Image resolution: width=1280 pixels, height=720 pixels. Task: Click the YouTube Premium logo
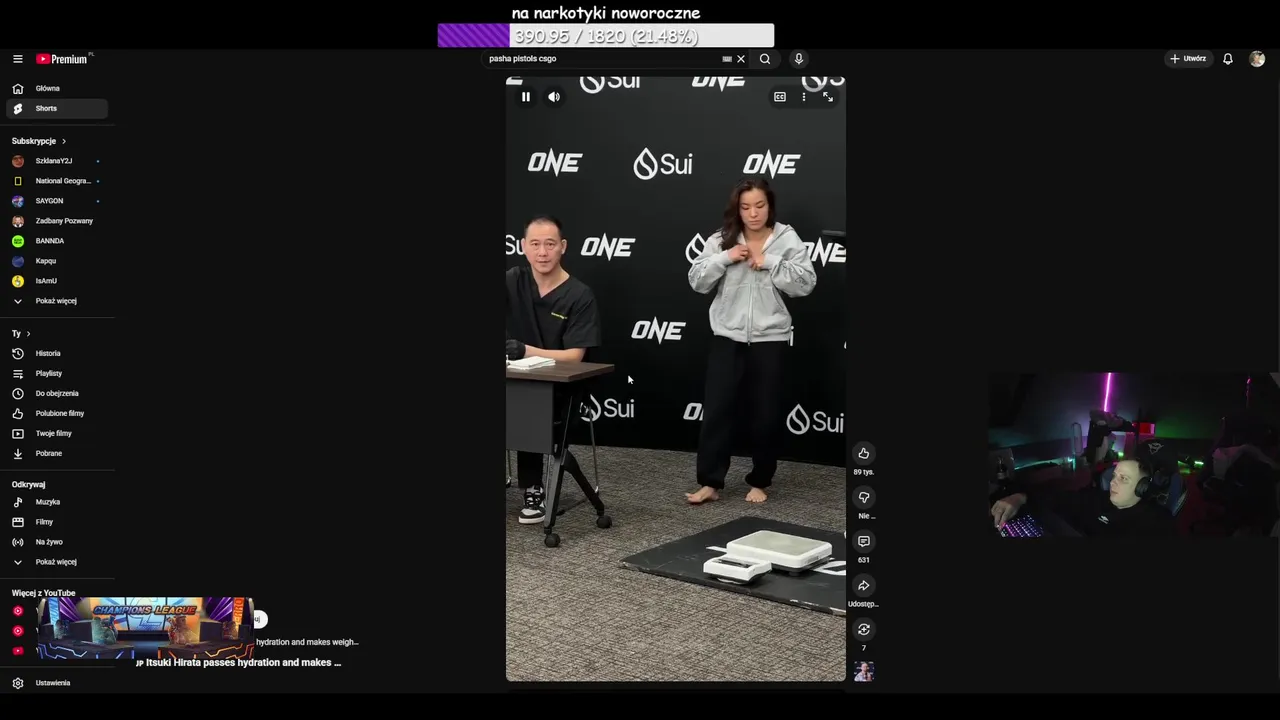tap(62, 59)
